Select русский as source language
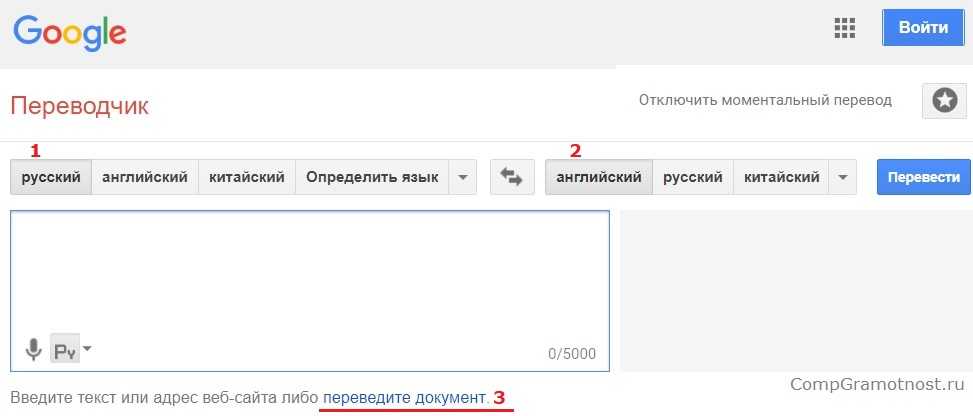 51,177
